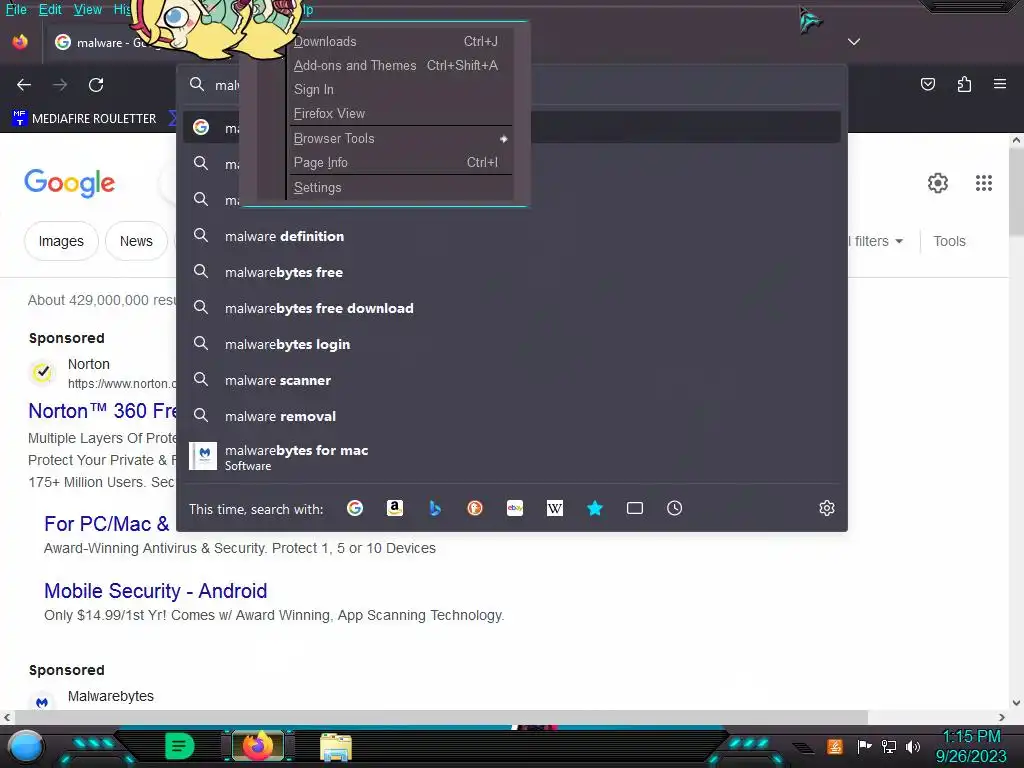Open Settings from the Tools menu
Image resolution: width=1024 pixels, height=768 pixels.
[x=400, y=187]
